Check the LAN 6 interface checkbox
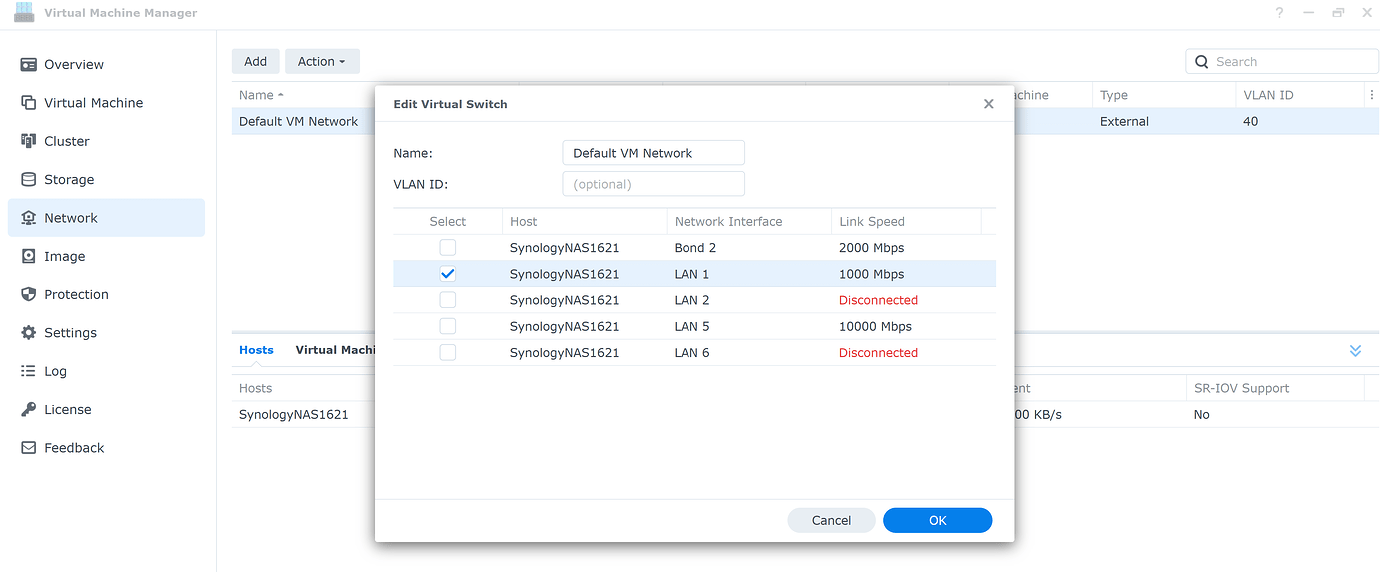Screen dimensions: 1380x572 (x=447, y=352)
